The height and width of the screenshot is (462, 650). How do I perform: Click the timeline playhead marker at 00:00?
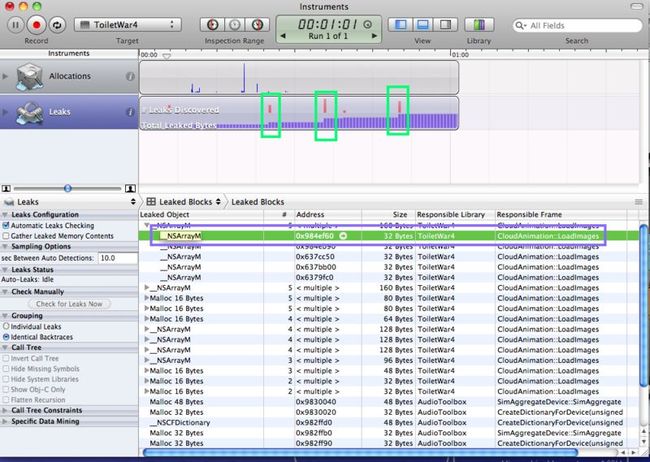pyautogui.click(x=166, y=56)
